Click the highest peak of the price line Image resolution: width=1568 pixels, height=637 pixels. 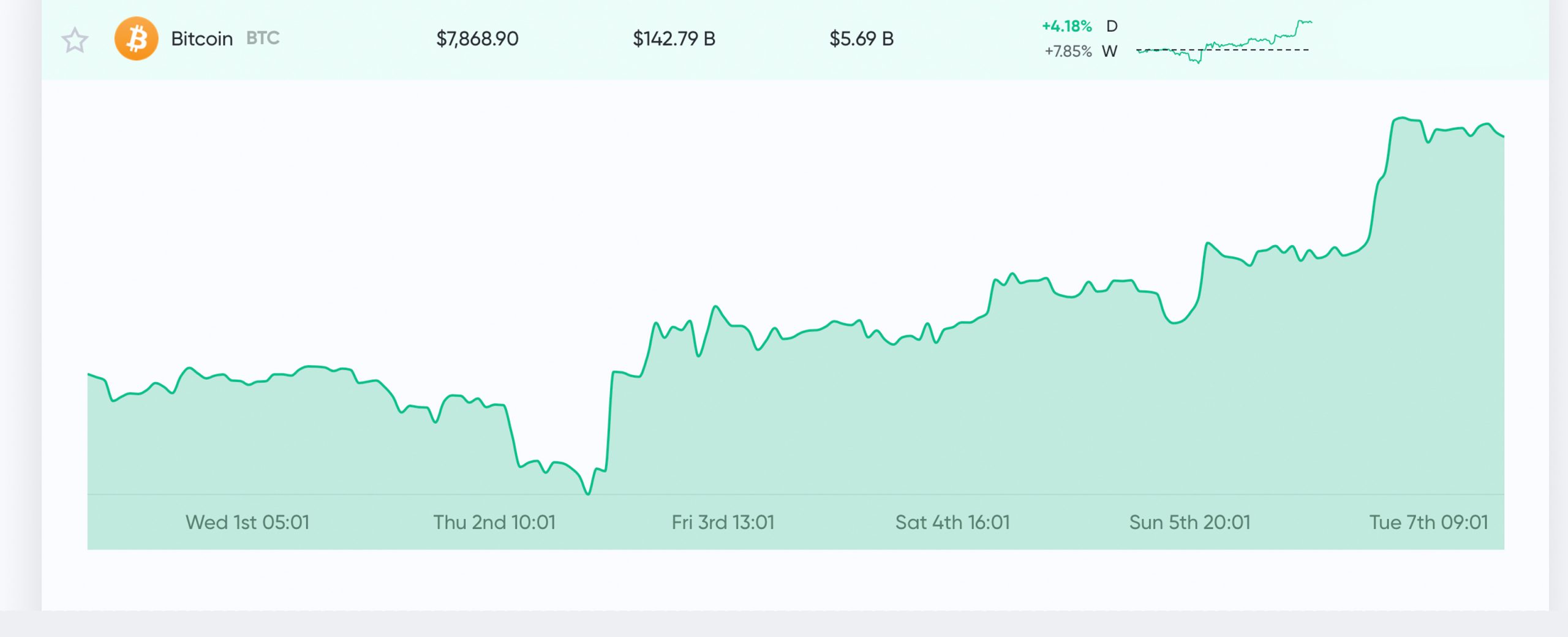(1401, 118)
